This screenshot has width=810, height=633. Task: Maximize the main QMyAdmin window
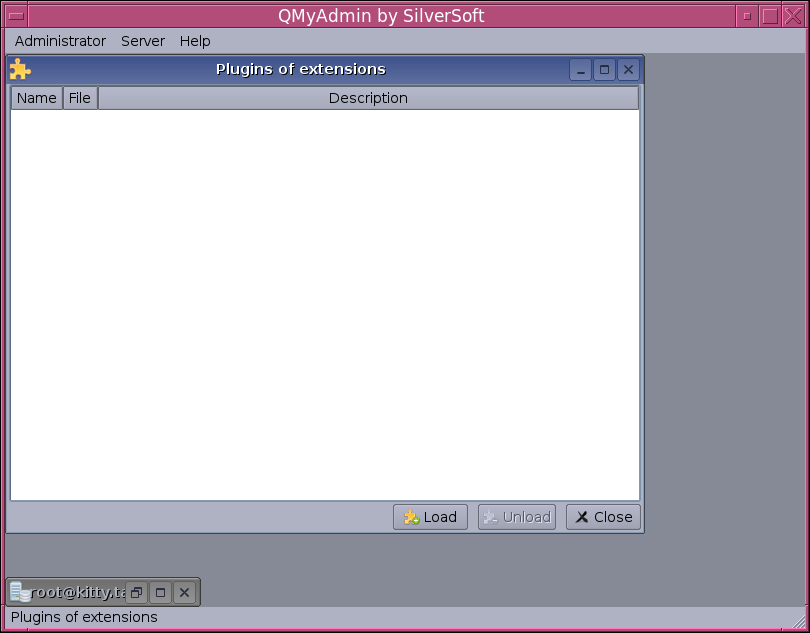pos(769,16)
